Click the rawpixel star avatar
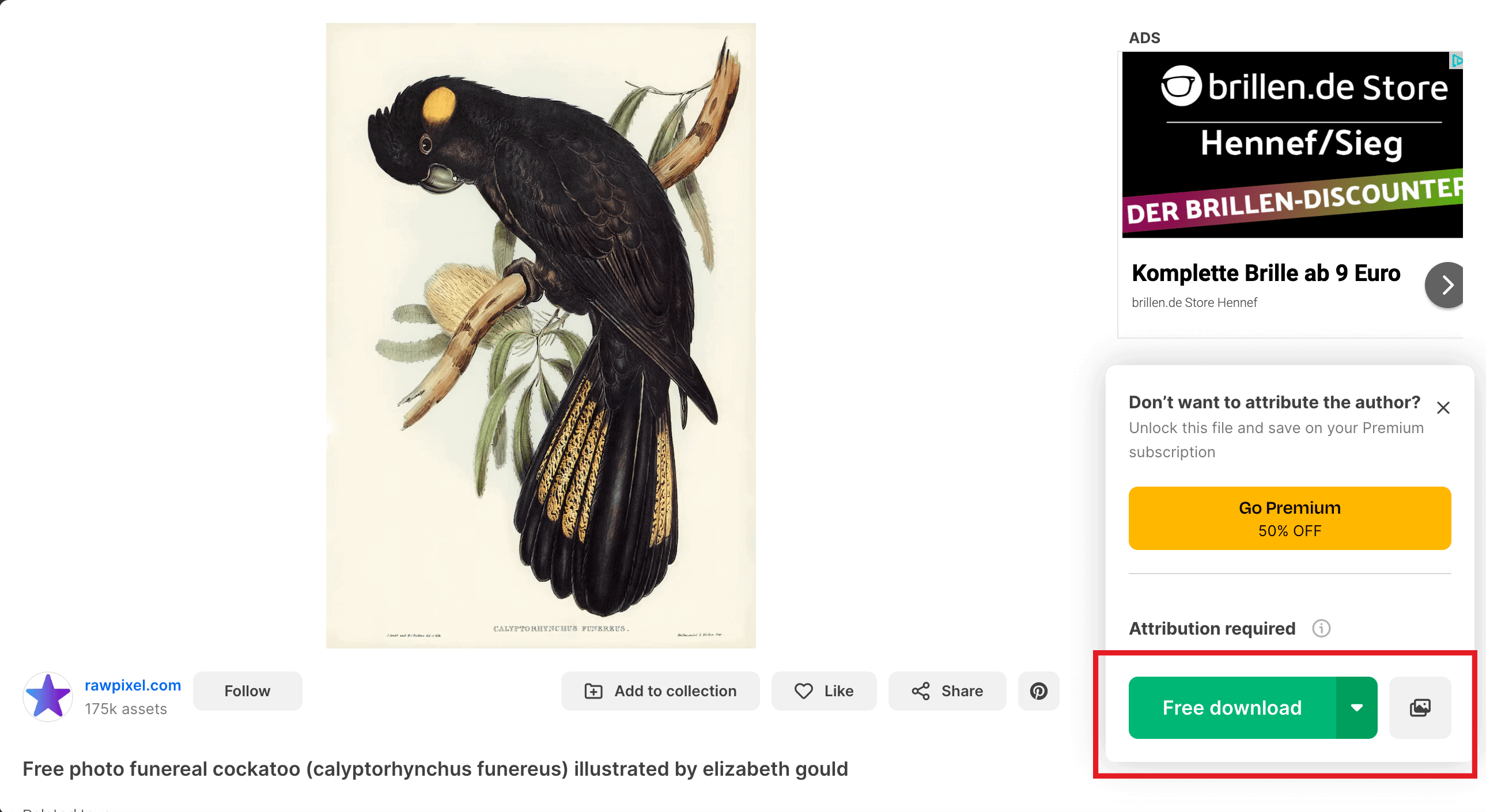Viewport: 1486px width, 812px height. point(48,697)
